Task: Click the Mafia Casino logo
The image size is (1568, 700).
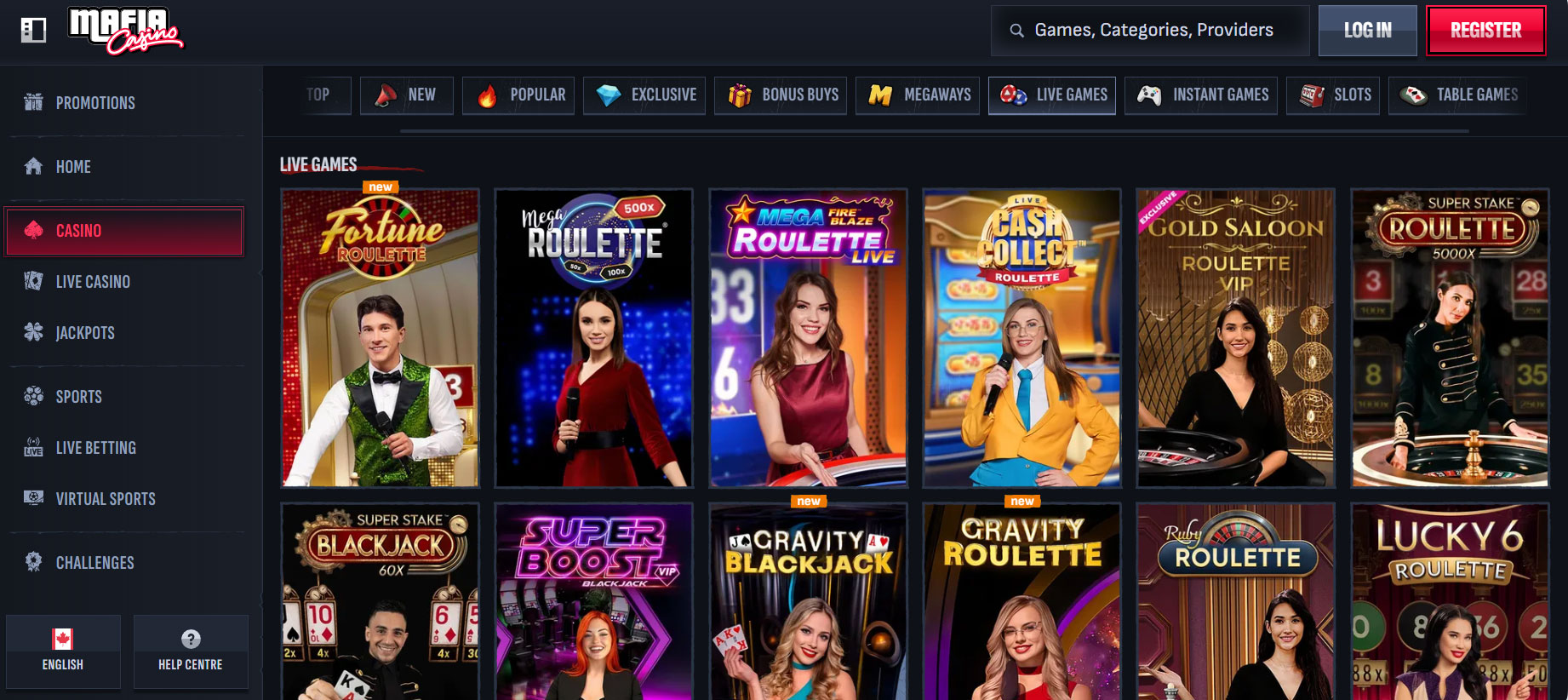Action: coord(125,32)
